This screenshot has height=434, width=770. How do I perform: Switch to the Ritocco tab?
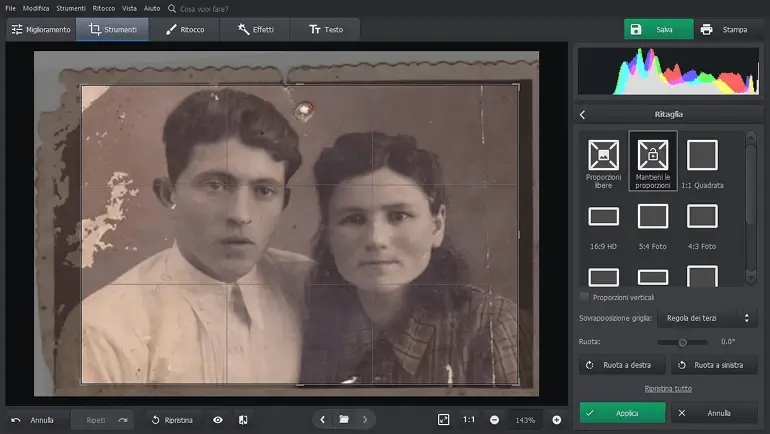point(185,29)
